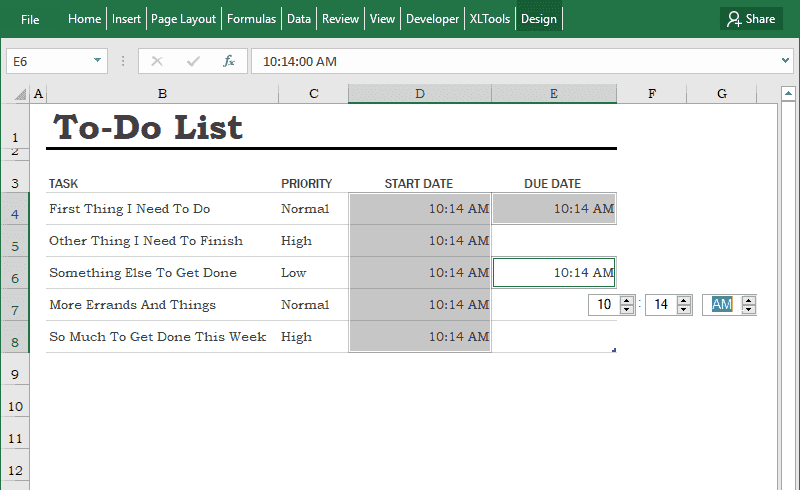Open the Review tab
The image size is (800, 490).
point(340,19)
